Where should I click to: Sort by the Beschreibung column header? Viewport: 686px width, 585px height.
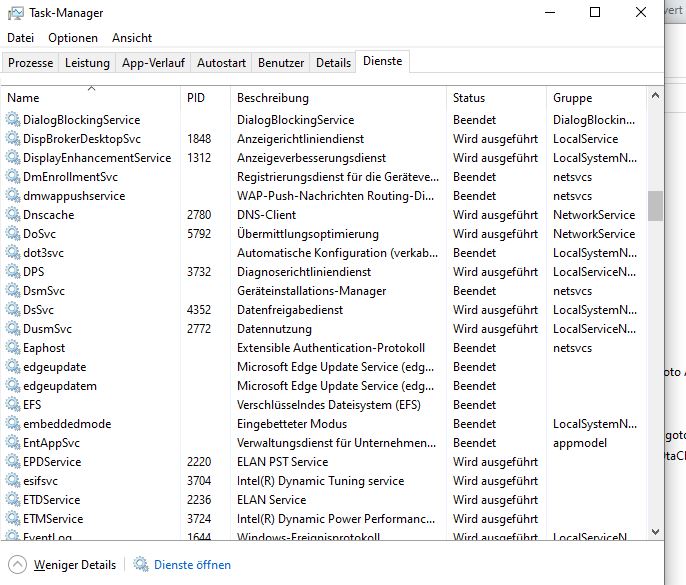[338, 98]
